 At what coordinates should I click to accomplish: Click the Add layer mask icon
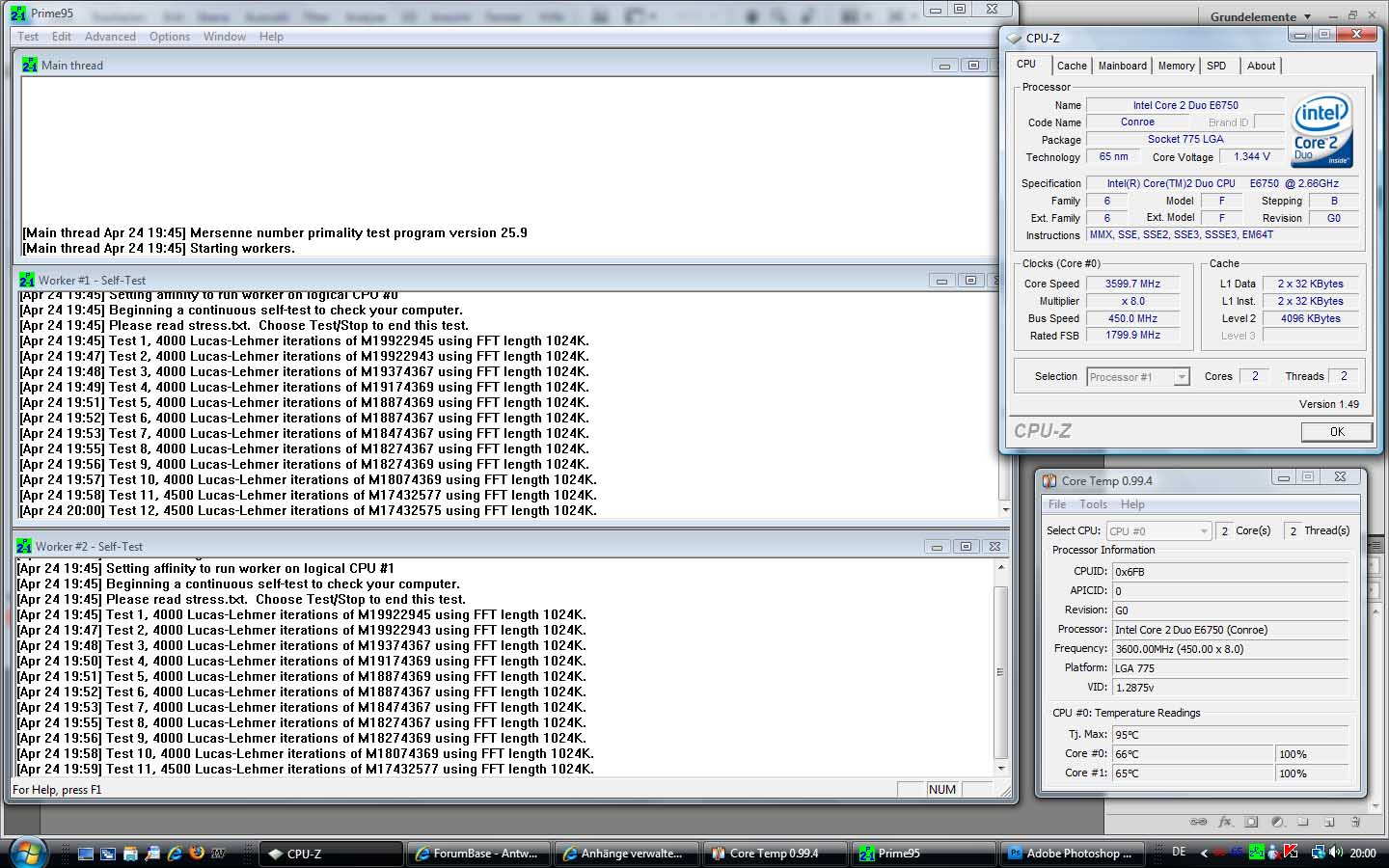tap(1251, 823)
